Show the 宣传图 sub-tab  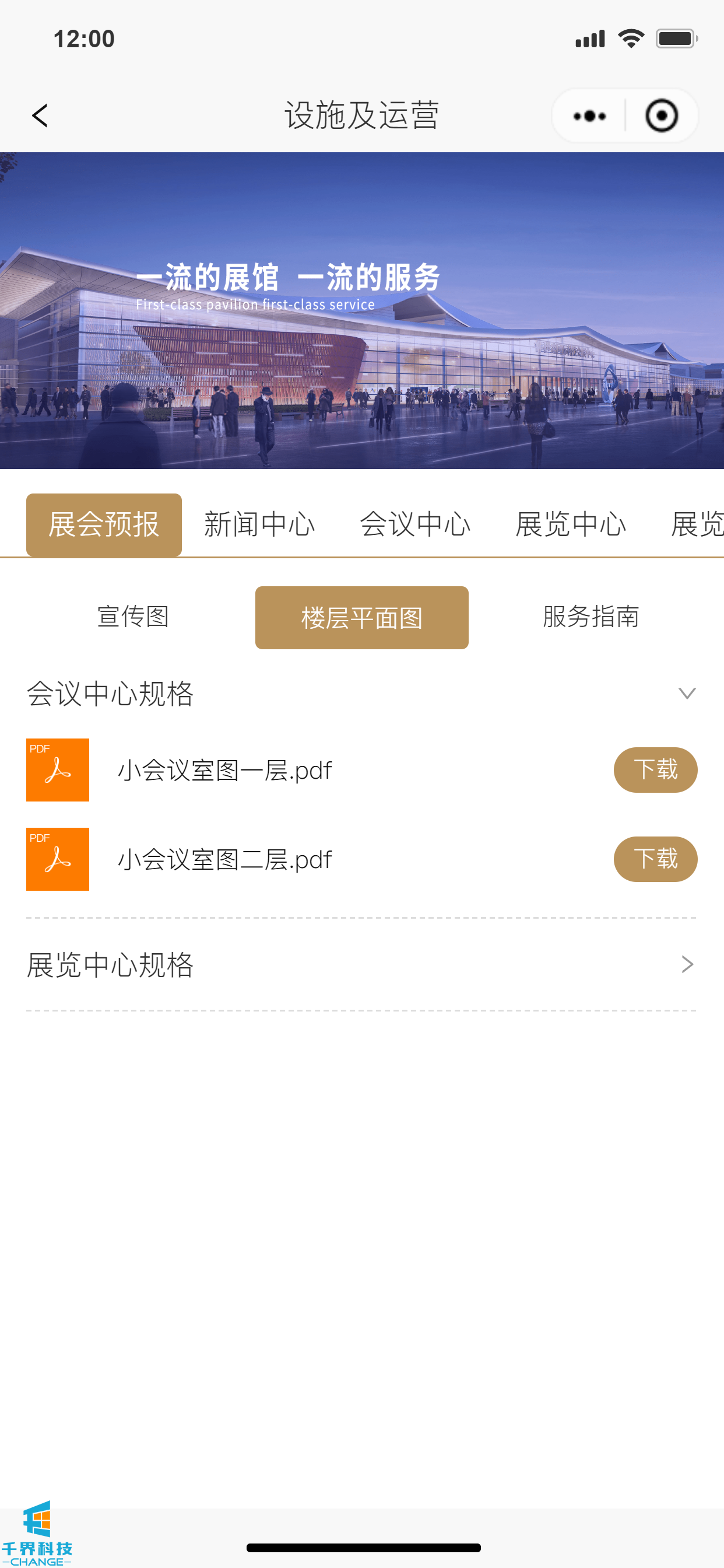click(133, 617)
